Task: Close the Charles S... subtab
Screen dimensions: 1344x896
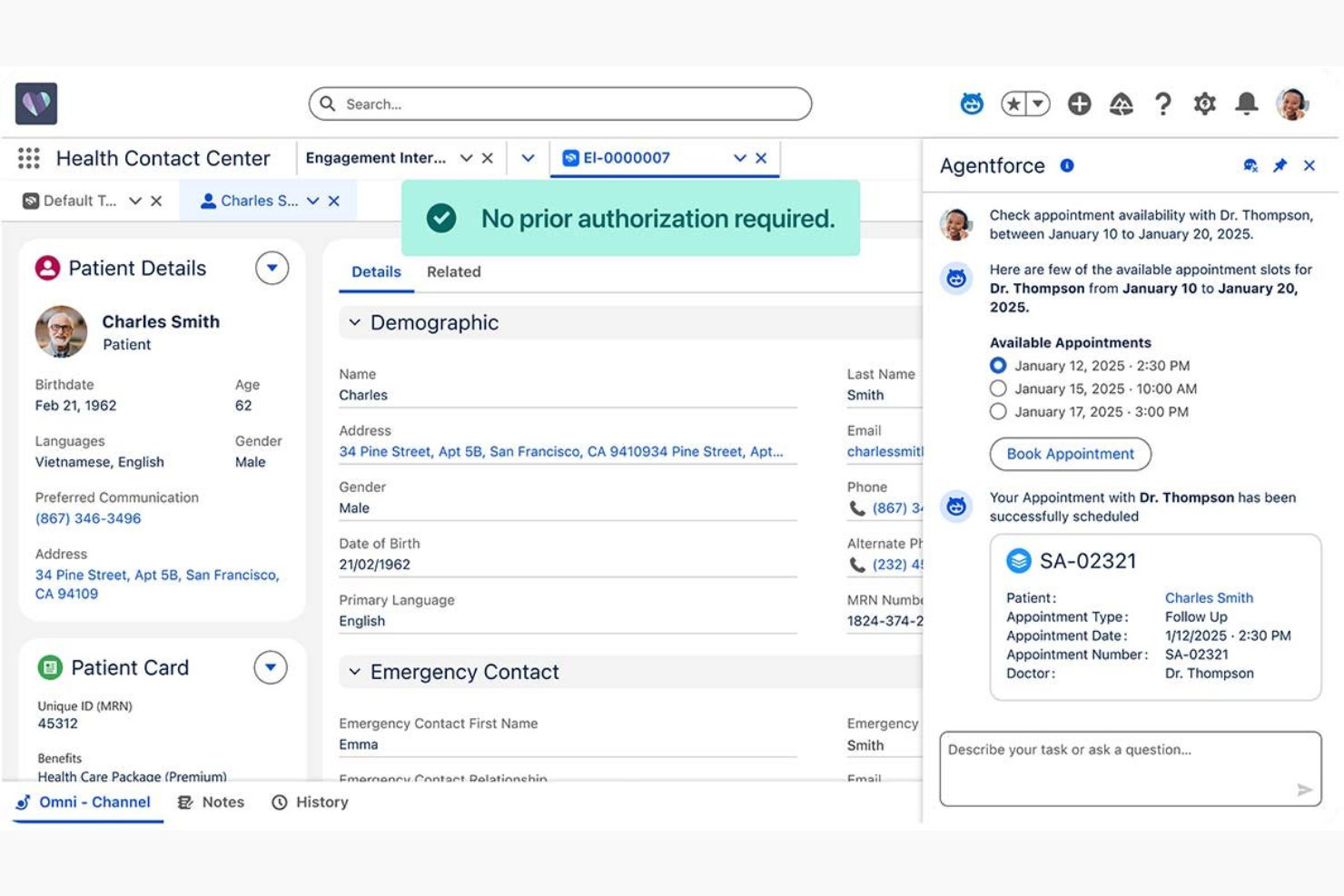Action: tap(334, 201)
